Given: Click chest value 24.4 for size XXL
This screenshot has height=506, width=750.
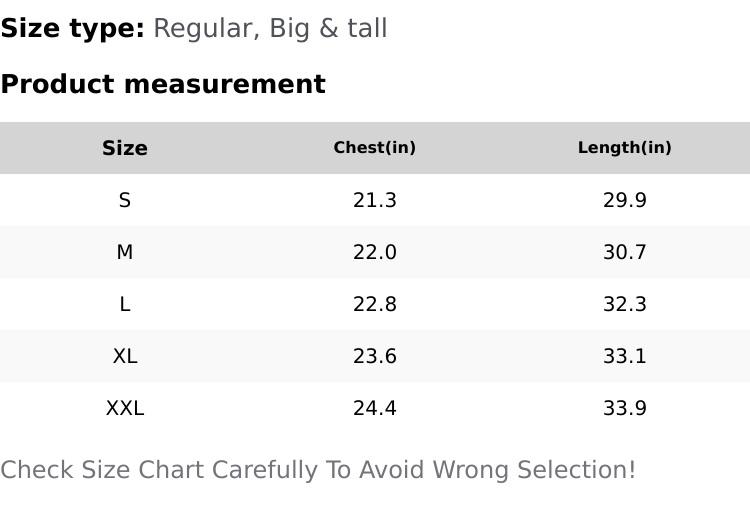Looking at the screenshot, I should pos(375,408).
